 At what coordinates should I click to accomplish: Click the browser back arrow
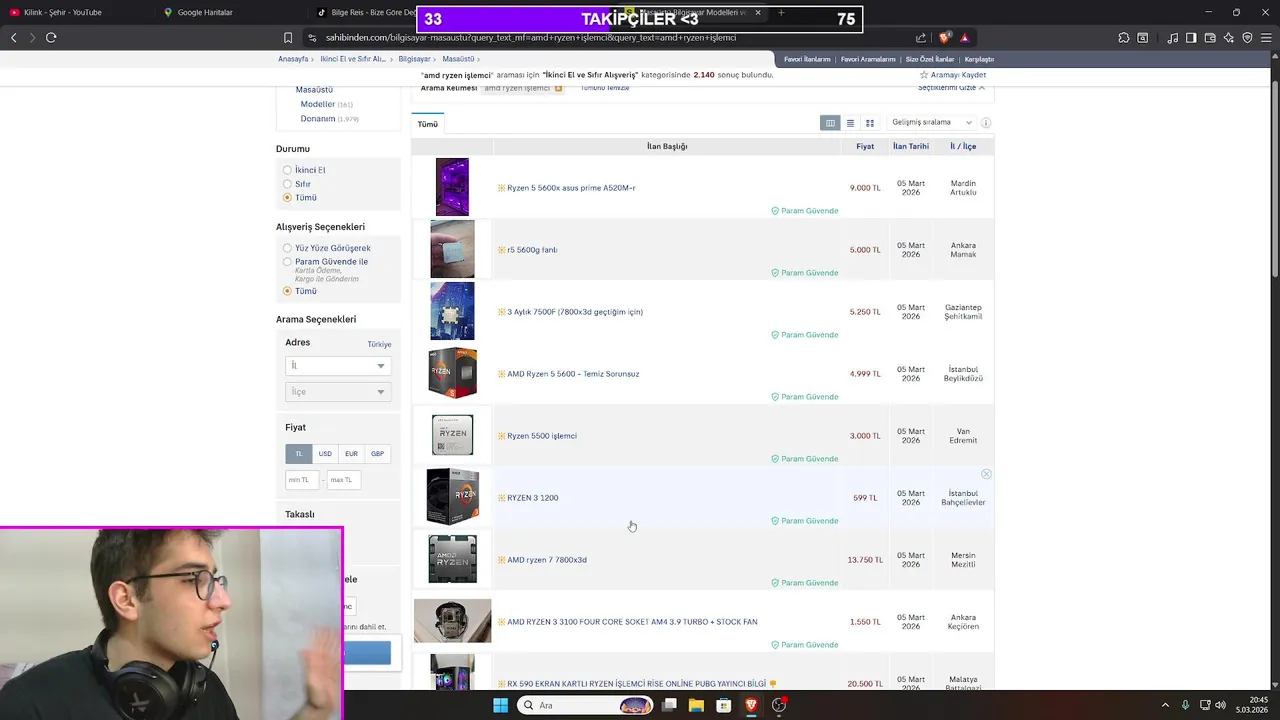14,38
